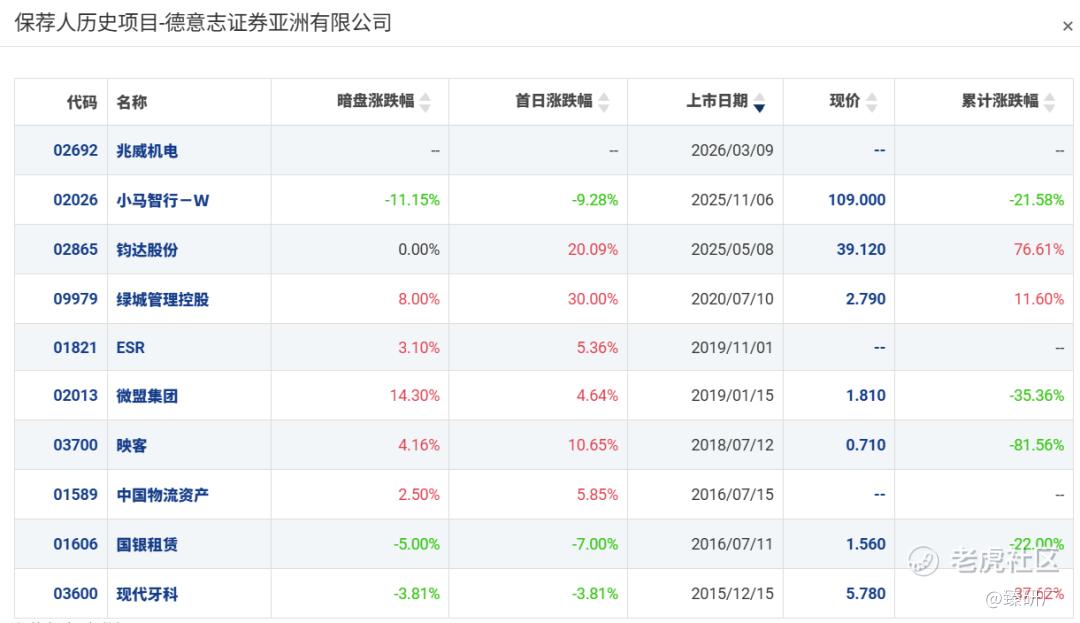Open stock code 01821
1080x623 pixels.
tap(76, 348)
